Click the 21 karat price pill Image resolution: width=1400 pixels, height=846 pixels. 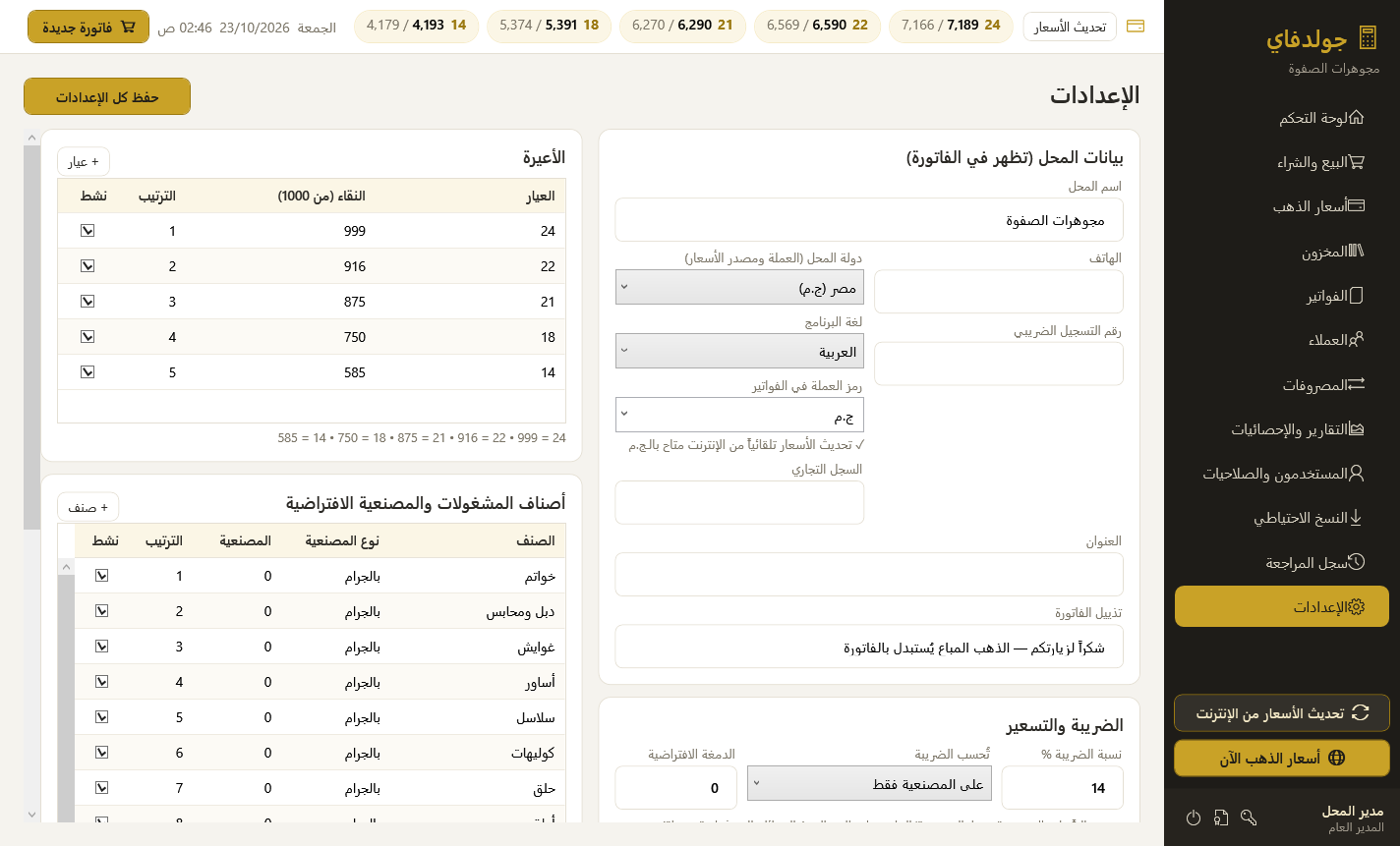682,26
